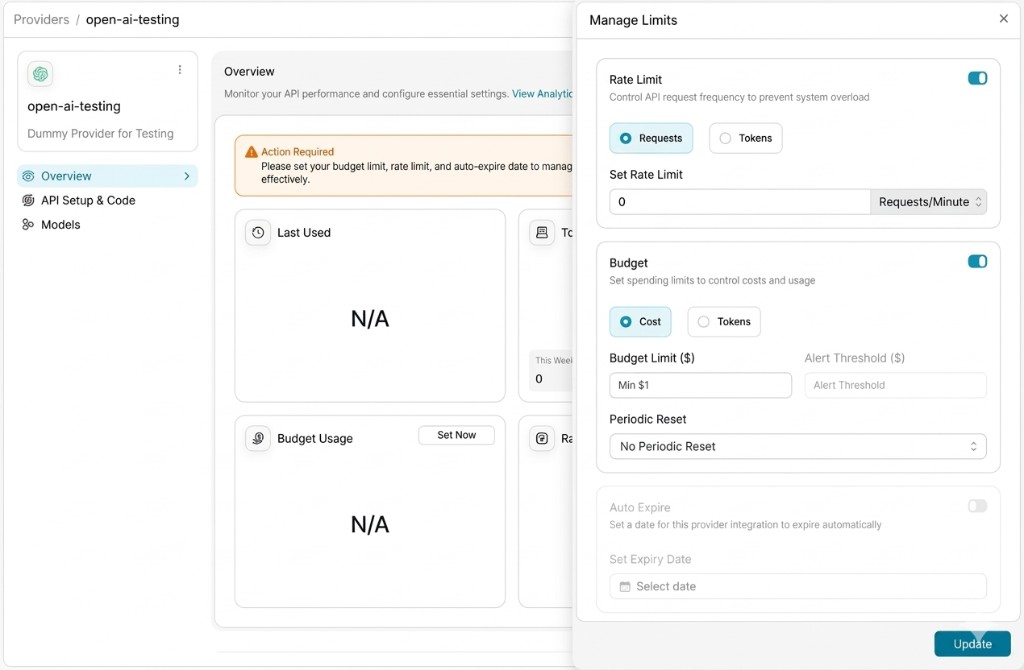
Task: Open the three-dot provider options menu
Action: [180, 69]
